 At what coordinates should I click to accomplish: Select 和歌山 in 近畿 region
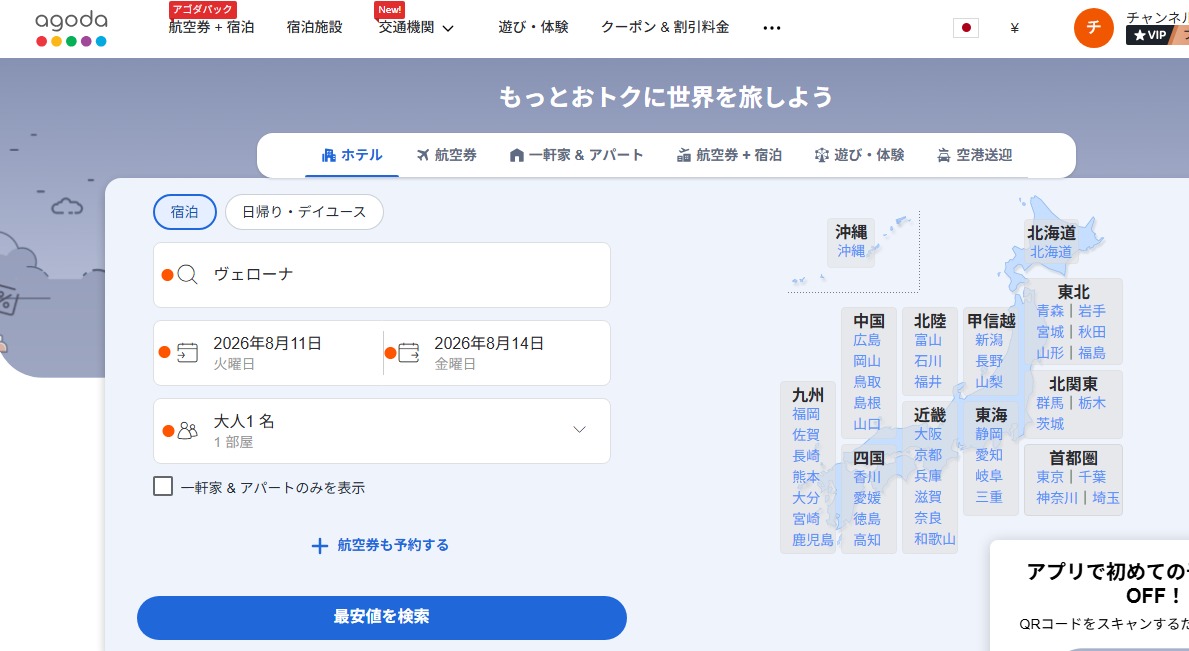point(935,539)
